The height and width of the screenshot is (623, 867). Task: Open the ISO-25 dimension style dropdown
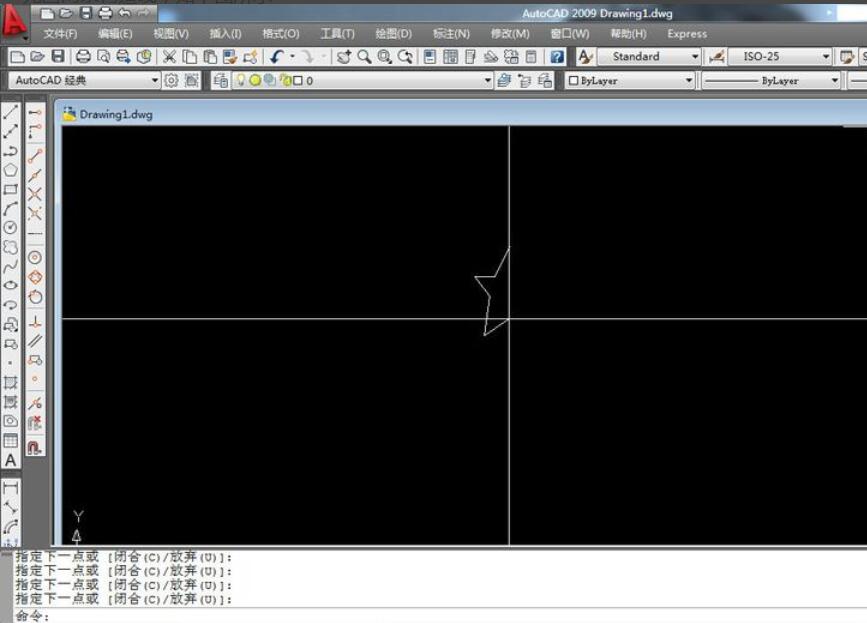tap(827, 58)
